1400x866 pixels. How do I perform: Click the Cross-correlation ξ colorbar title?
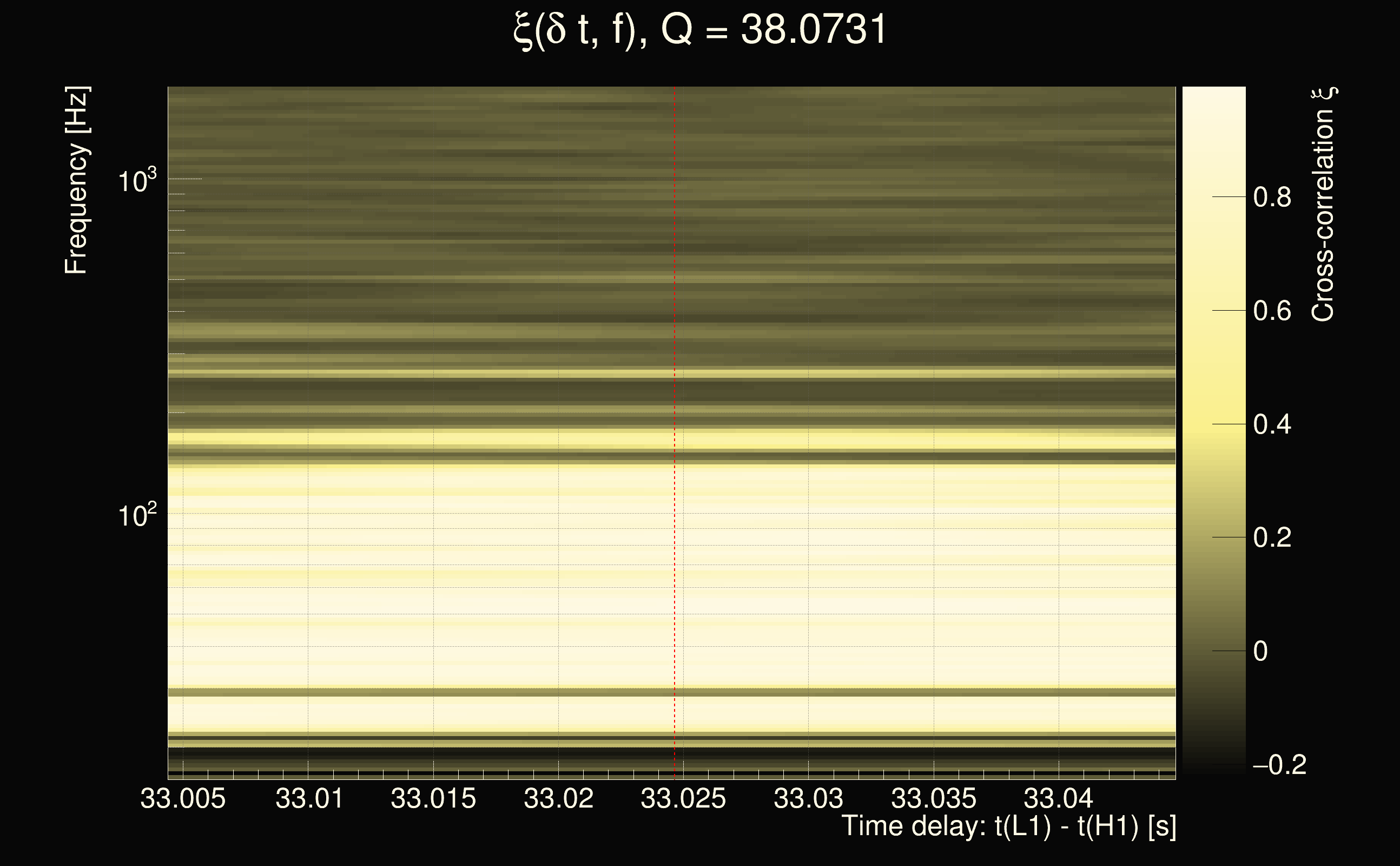point(1323,205)
